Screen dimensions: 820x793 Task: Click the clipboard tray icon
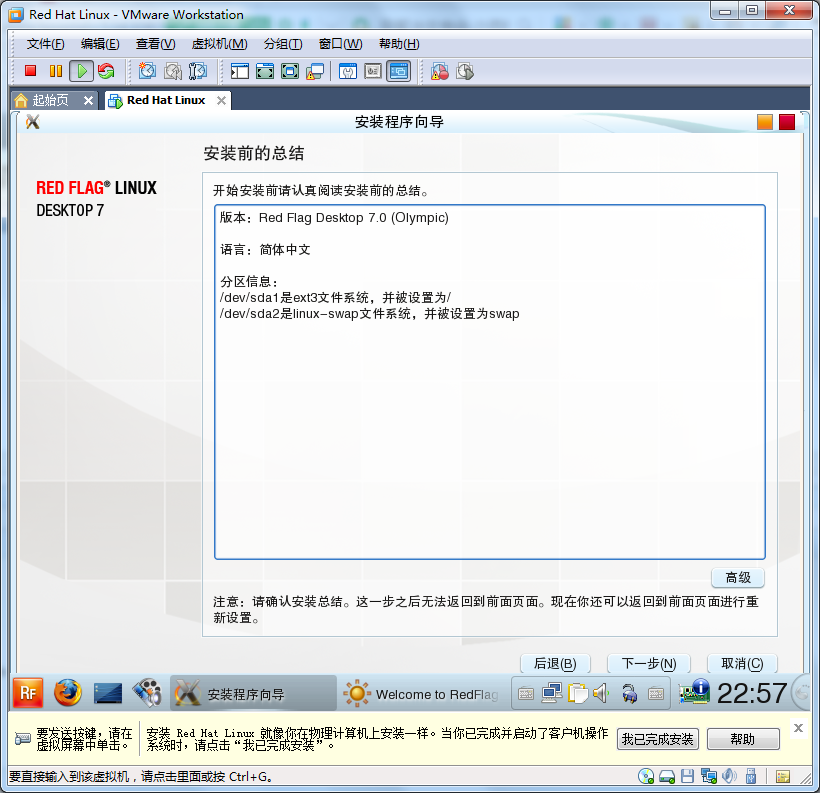(578, 694)
